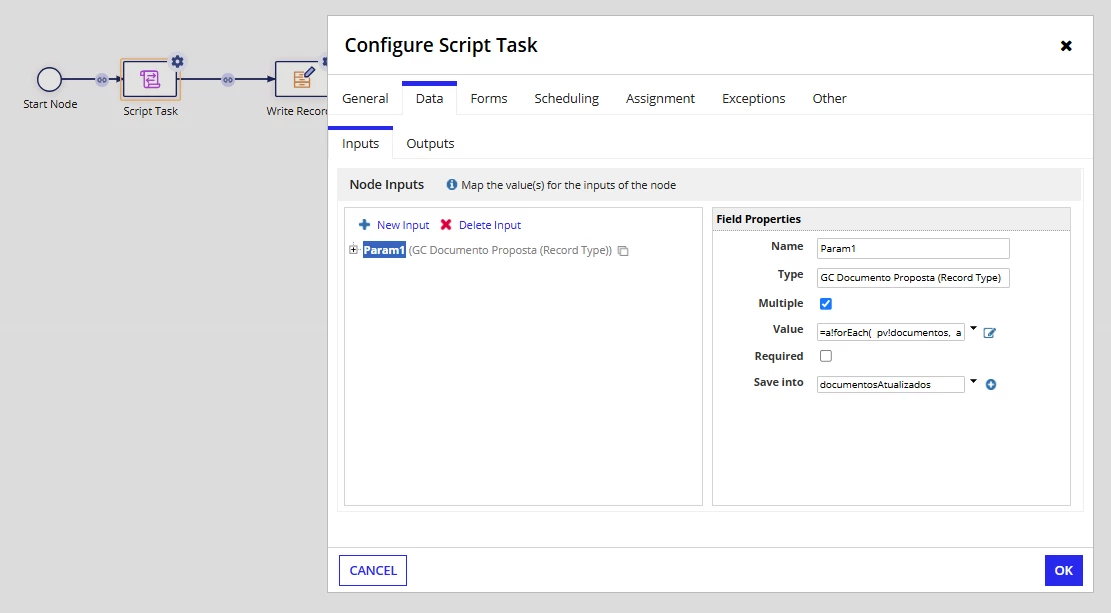Screen dimensions: 1111x613
Task: Open the Assignment tab
Action: click(x=660, y=99)
